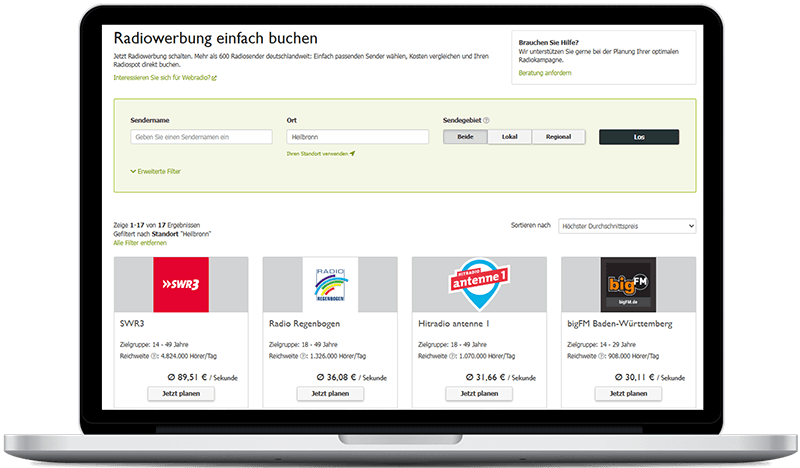Click the bigFM logo
The height and width of the screenshot is (468, 800).
[628, 284]
